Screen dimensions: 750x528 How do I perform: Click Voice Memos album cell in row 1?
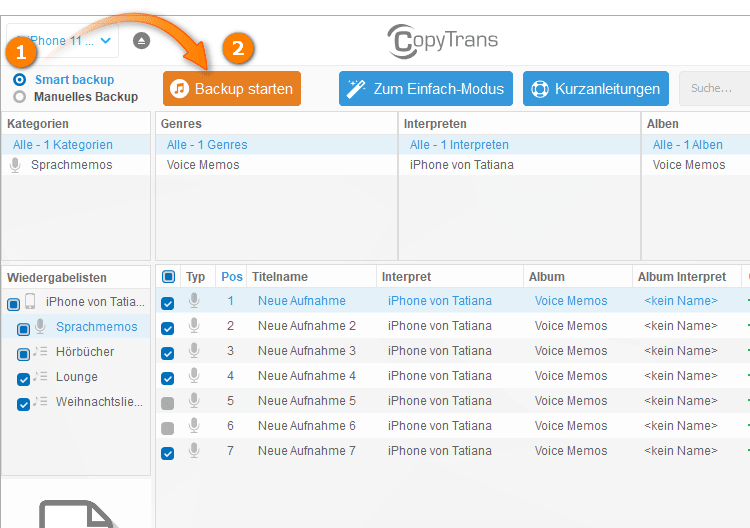tap(571, 300)
